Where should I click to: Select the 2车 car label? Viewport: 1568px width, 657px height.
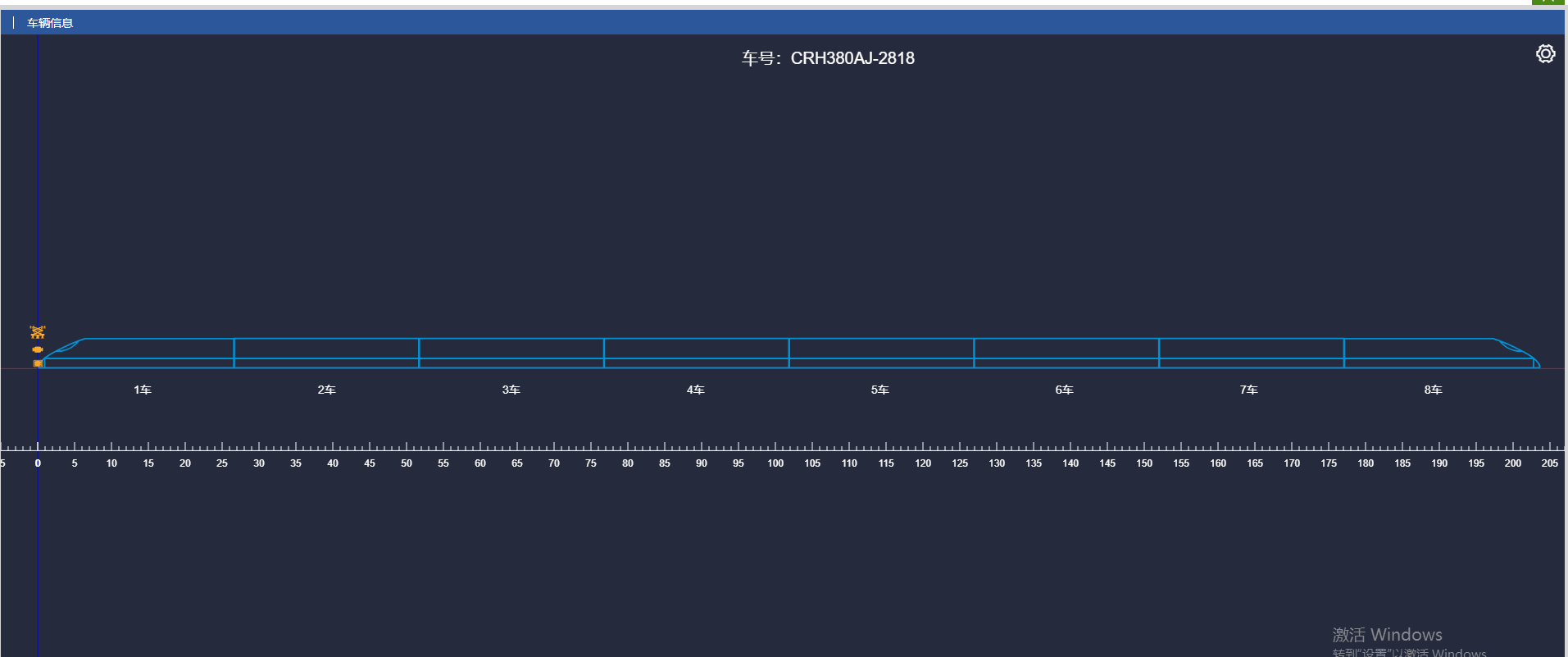327,390
